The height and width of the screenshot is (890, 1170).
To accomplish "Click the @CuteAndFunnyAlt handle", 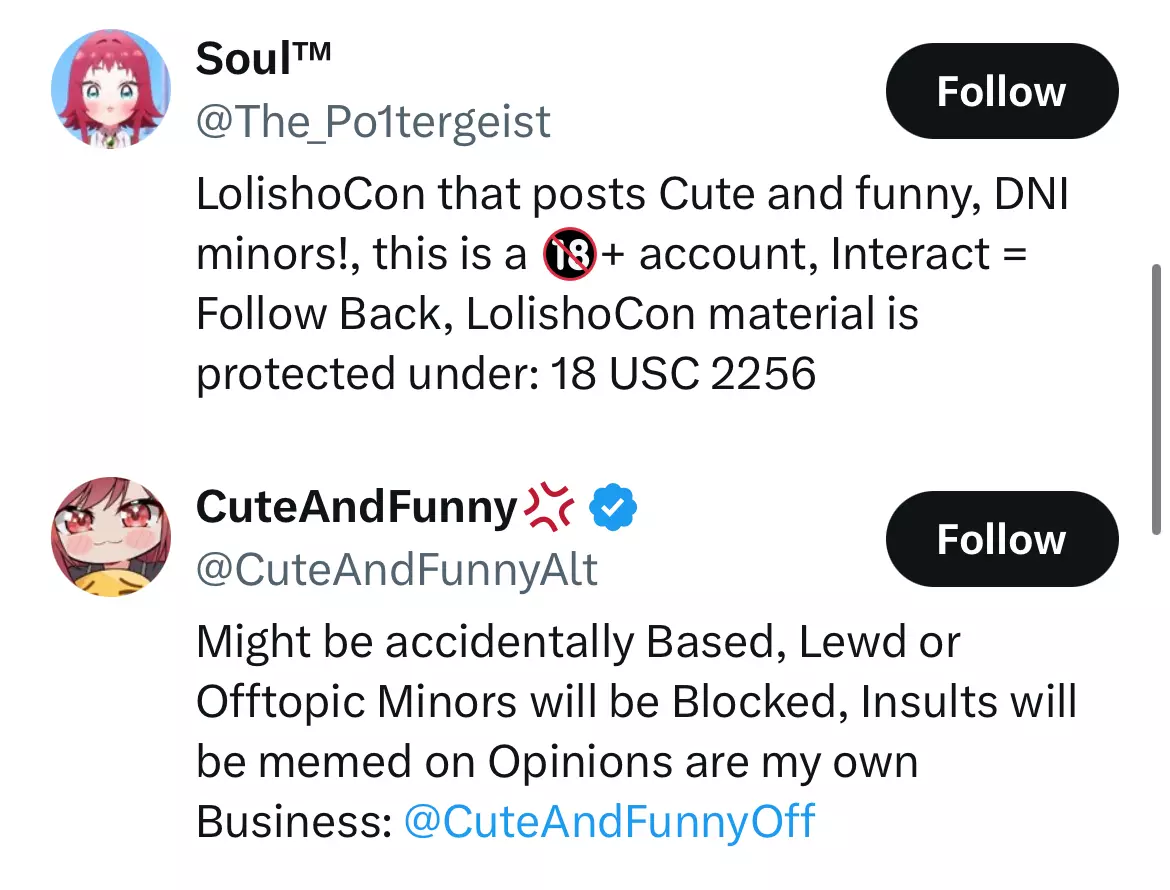I will (x=397, y=569).
